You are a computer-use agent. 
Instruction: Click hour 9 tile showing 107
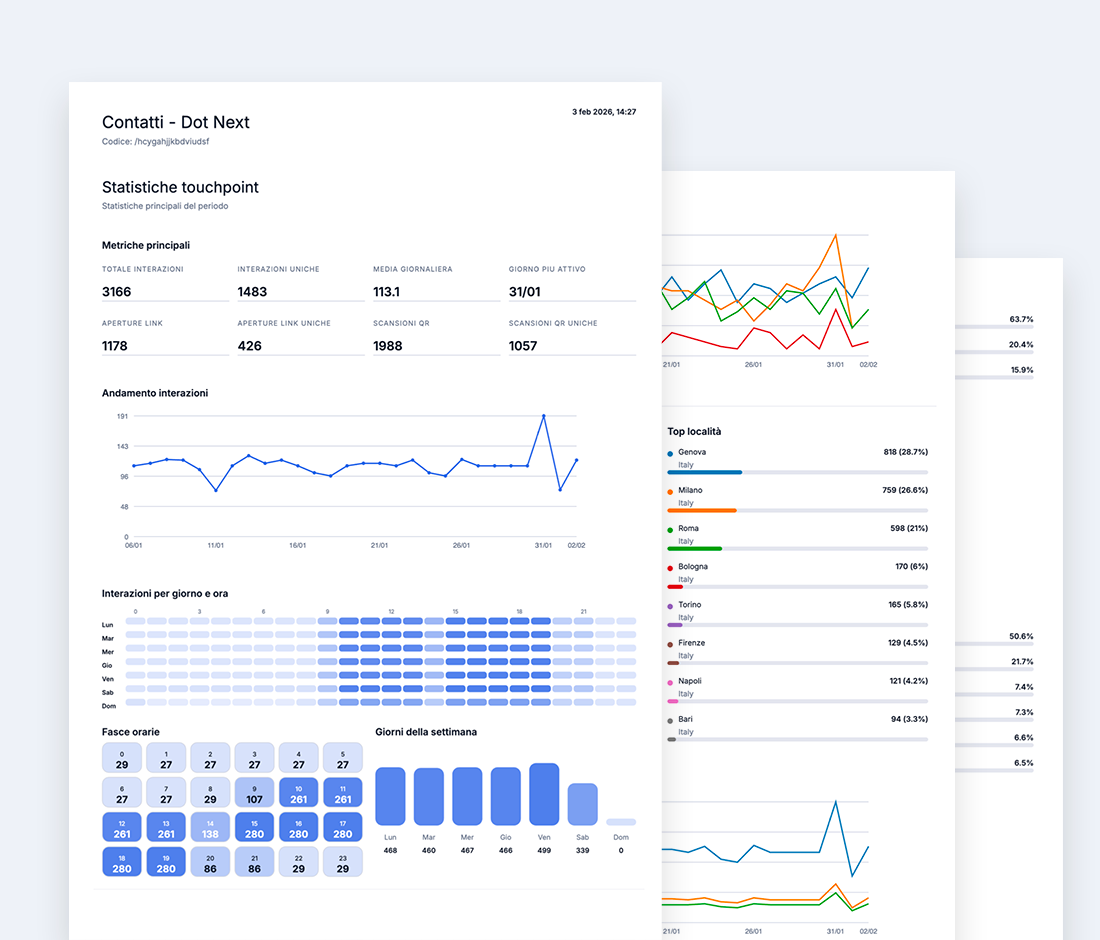254,793
